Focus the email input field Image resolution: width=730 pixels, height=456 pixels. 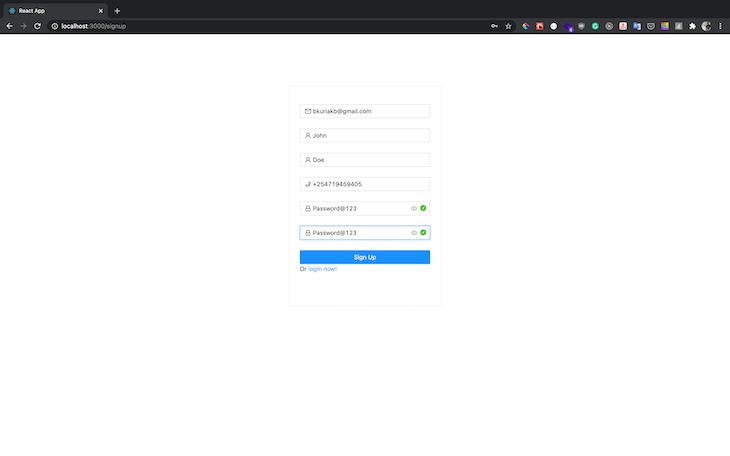click(x=365, y=111)
